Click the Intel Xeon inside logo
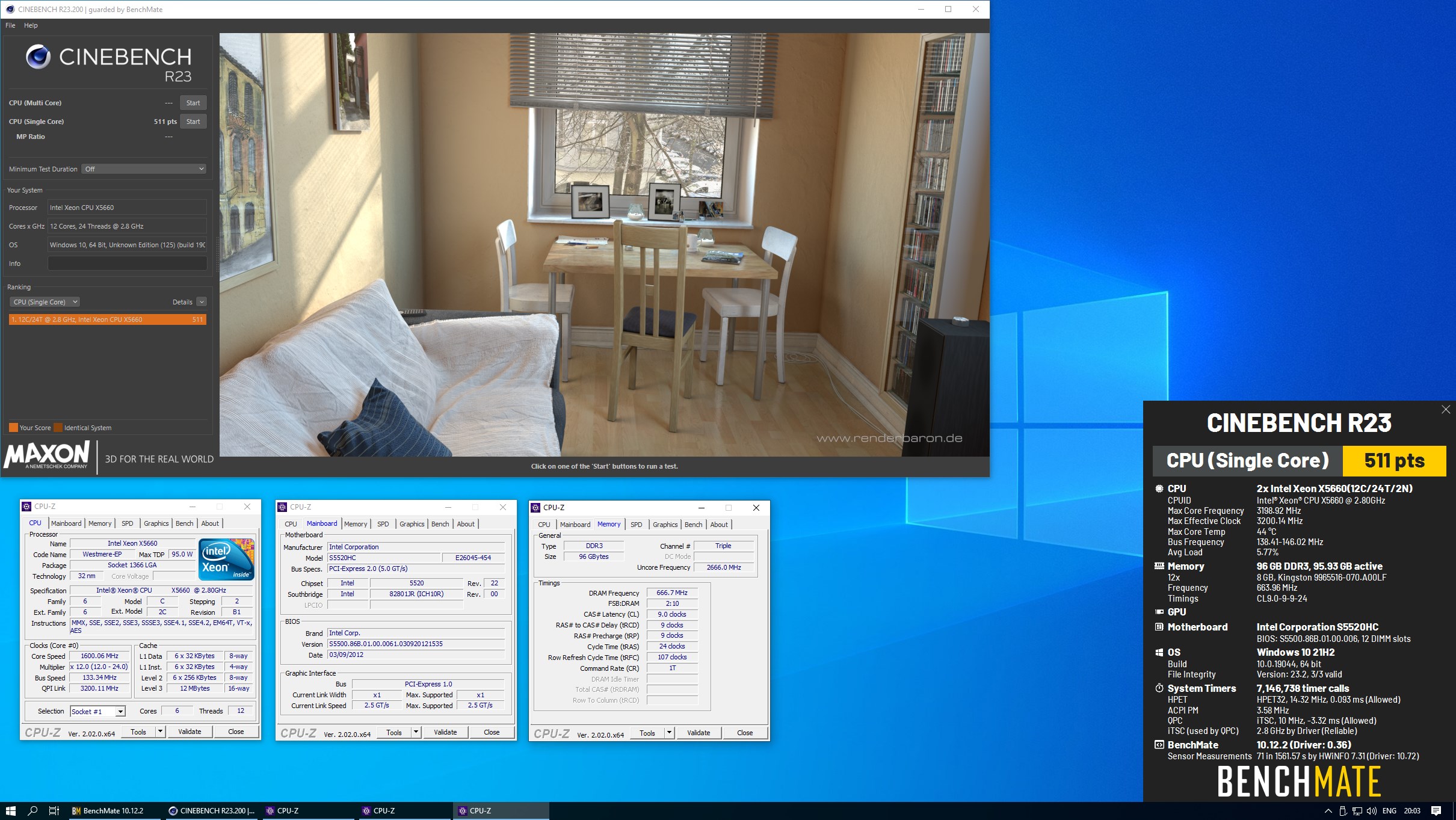 [226, 558]
